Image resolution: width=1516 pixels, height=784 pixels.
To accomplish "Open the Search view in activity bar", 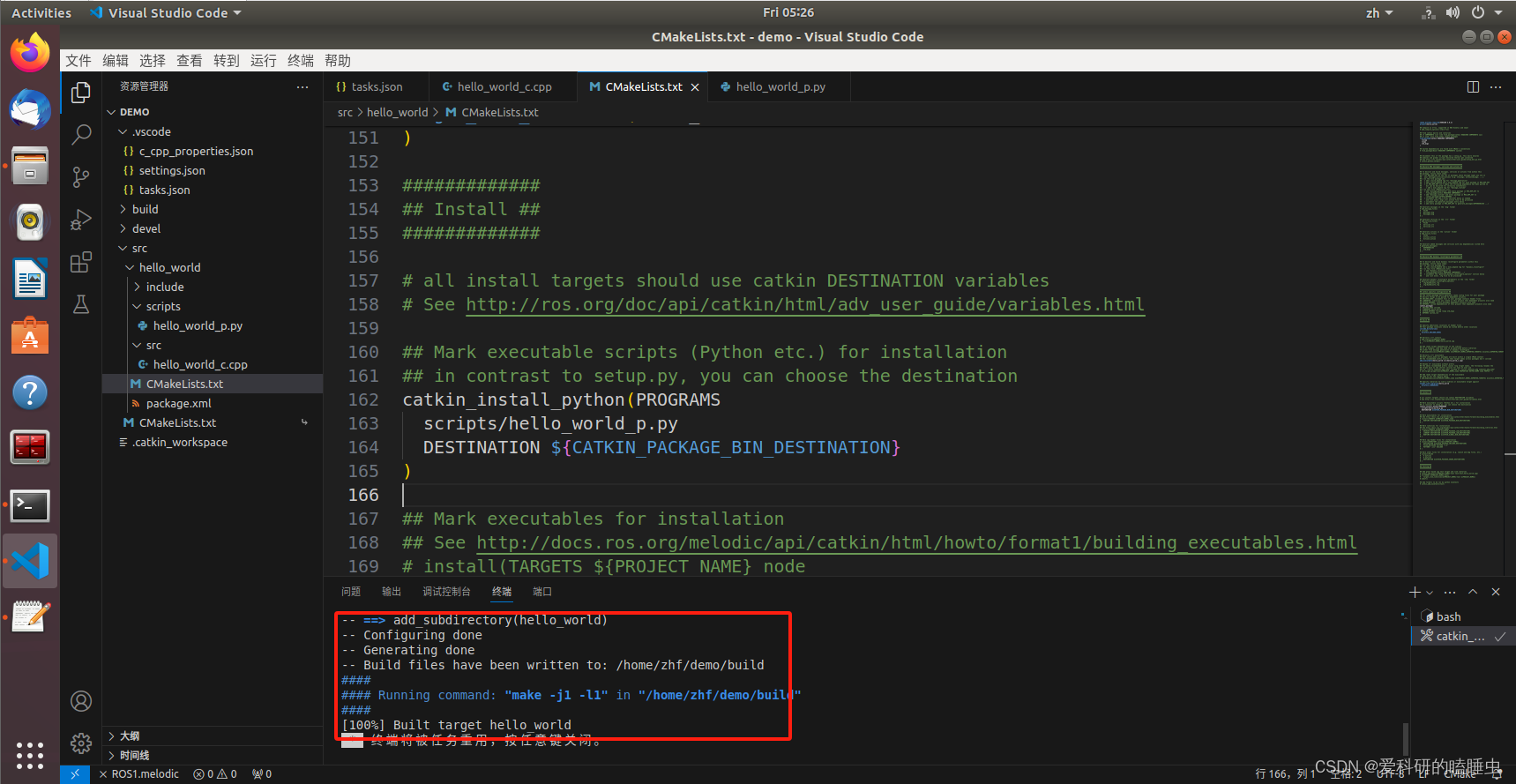I will pyautogui.click(x=81, y=134).
